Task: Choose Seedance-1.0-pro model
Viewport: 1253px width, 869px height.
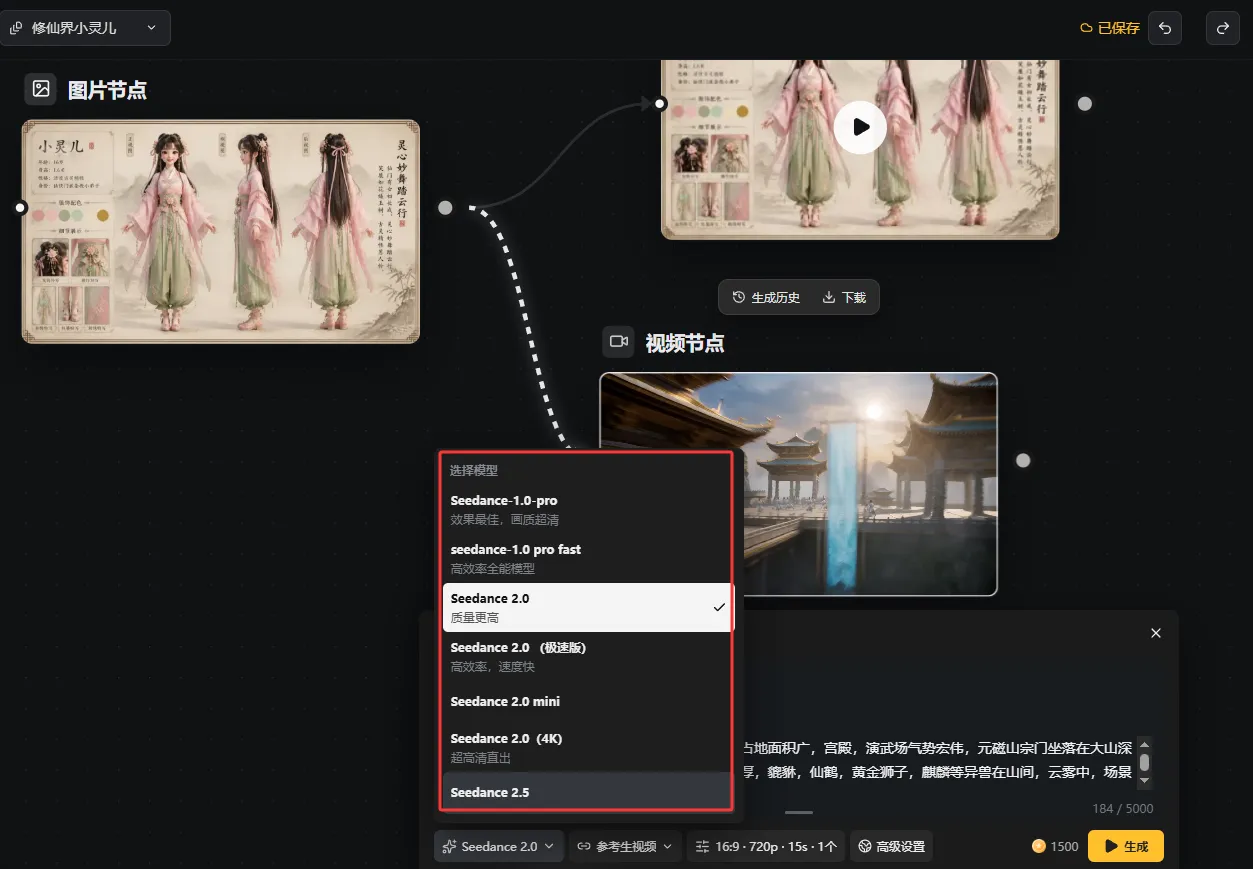Action: click(586, 509)
